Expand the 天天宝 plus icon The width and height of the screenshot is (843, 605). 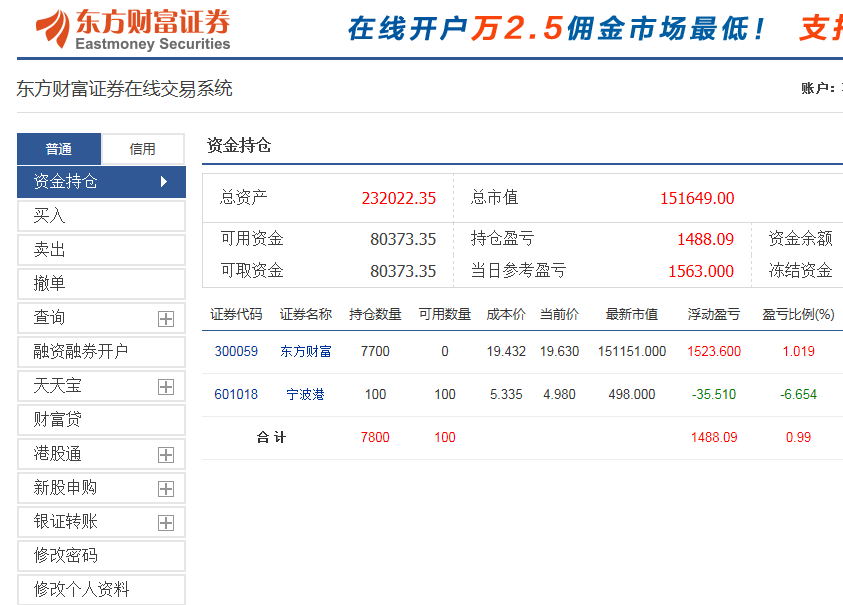coord(166,387)
